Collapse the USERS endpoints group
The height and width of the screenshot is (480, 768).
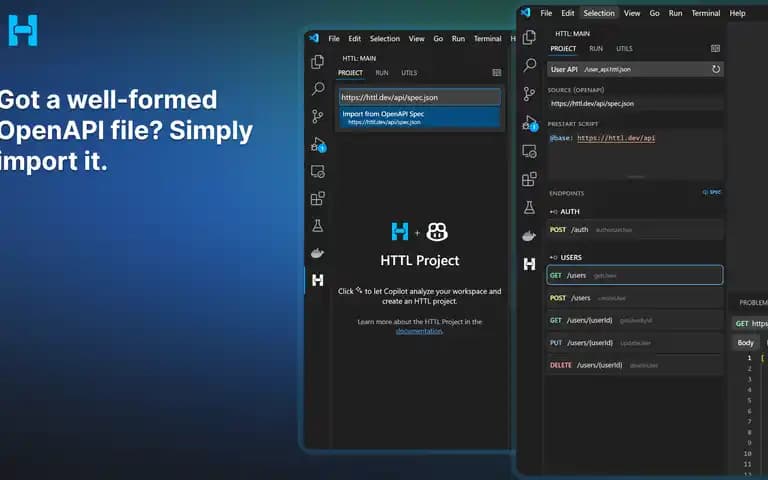tap(566, 257)
